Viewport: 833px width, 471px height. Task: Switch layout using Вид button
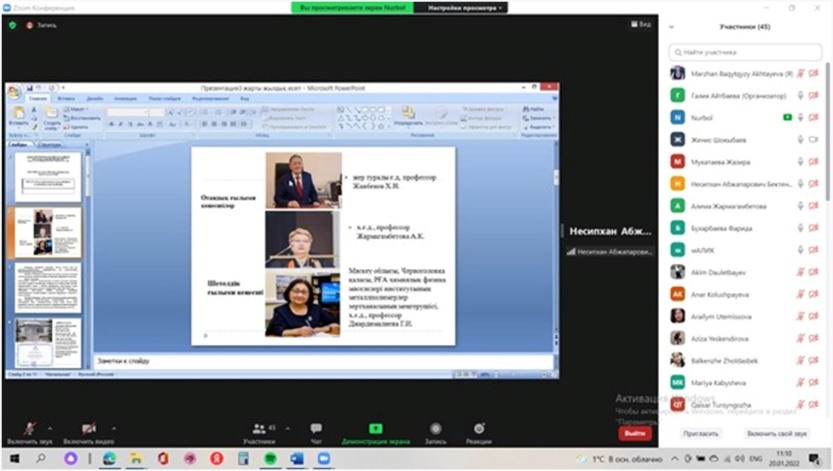(641, 24)
